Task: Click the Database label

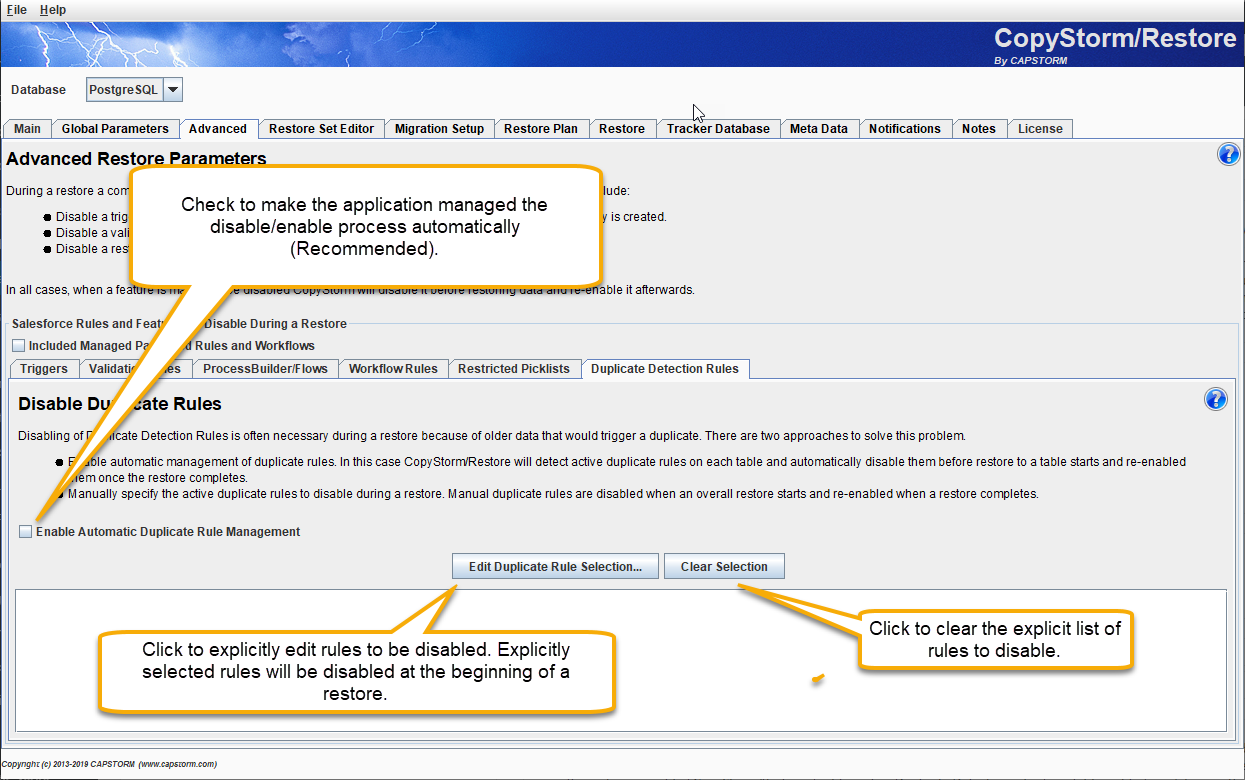Action: point(38,90)
